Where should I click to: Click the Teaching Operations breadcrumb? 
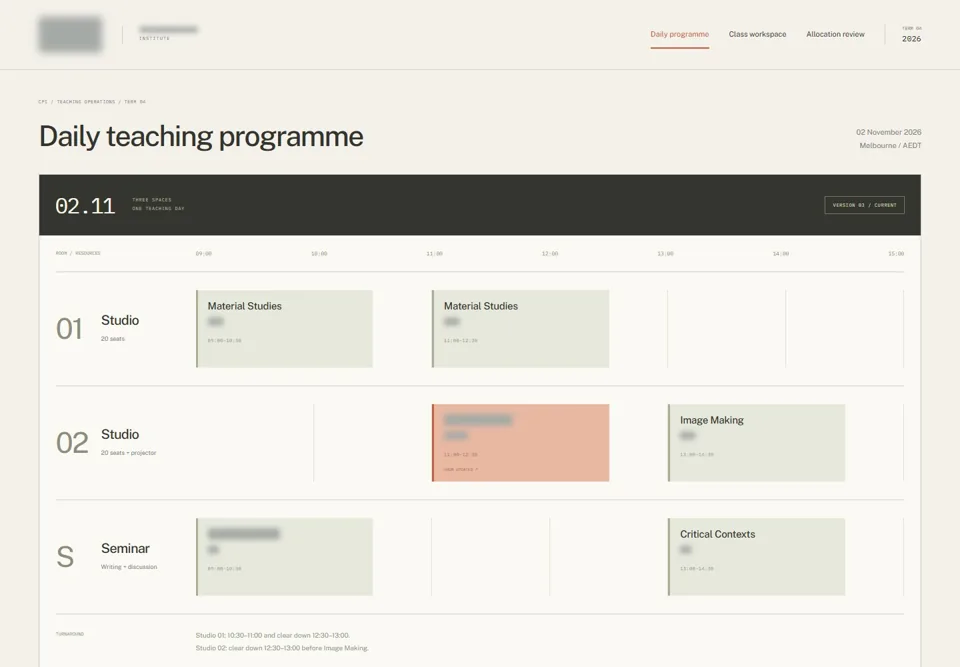tap(86, 102)
